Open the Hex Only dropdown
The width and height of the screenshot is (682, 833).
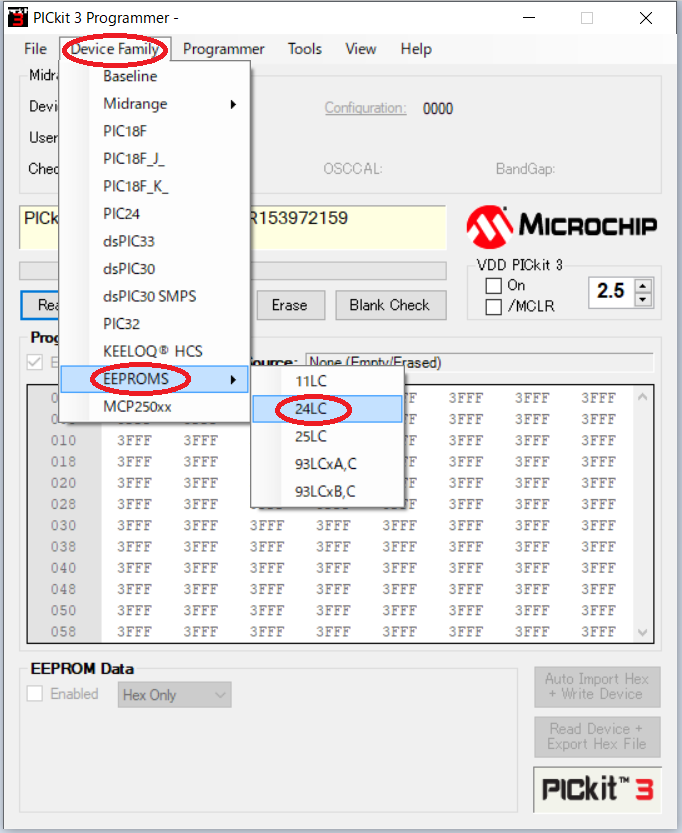pyautogui.click(x=175, y=695)
